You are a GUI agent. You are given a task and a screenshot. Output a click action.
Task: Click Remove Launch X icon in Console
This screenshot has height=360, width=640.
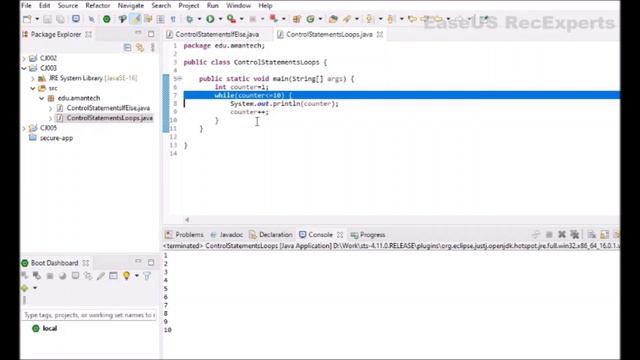(x=562, y=234)
